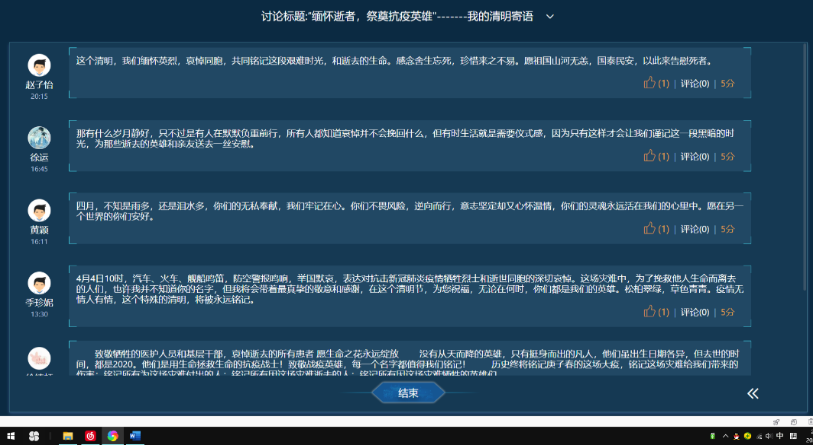
Task: Click the 5分 score on 赵子怡's post
Action: [727, 84]
